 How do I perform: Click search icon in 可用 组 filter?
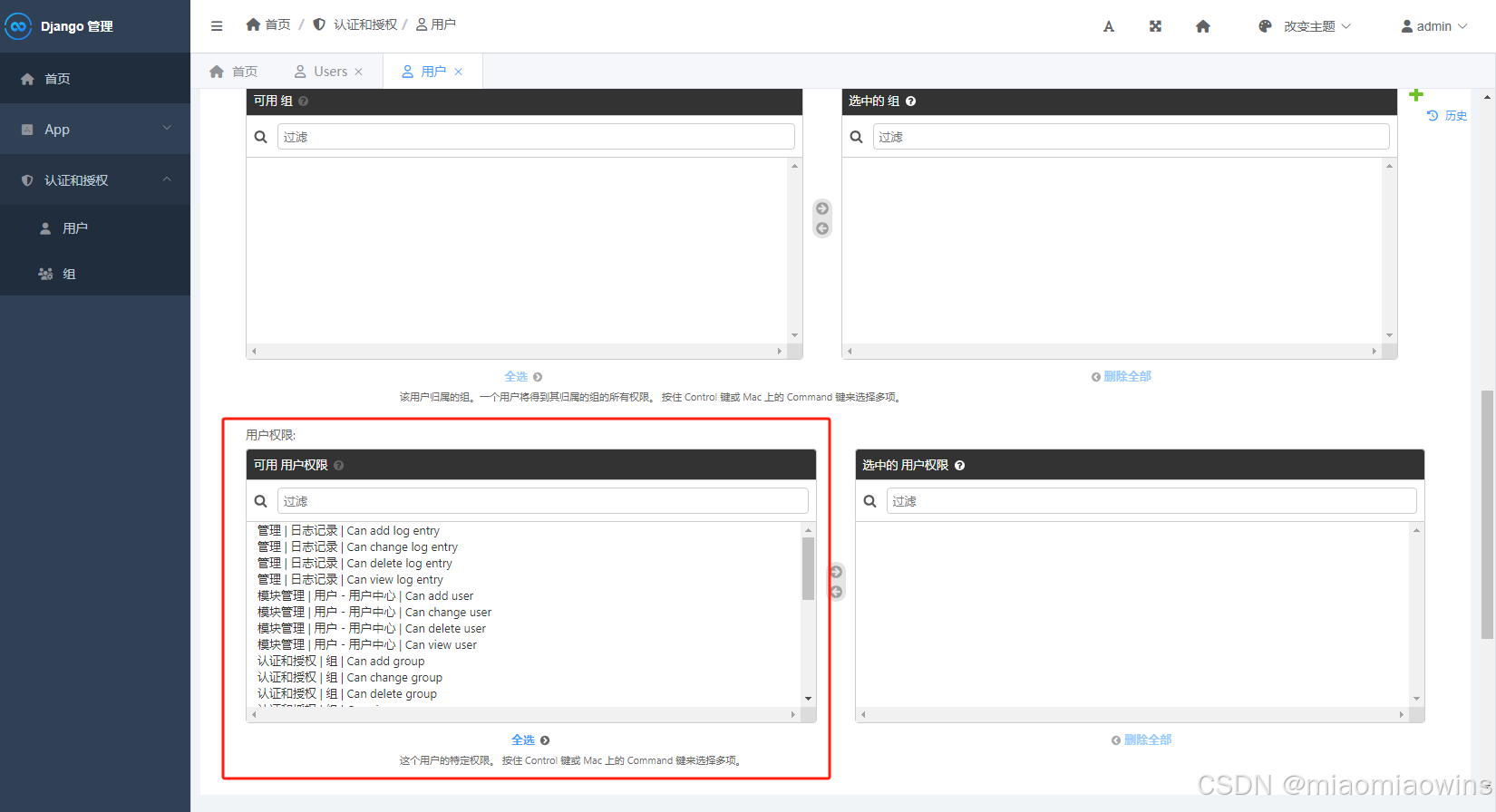261,137
